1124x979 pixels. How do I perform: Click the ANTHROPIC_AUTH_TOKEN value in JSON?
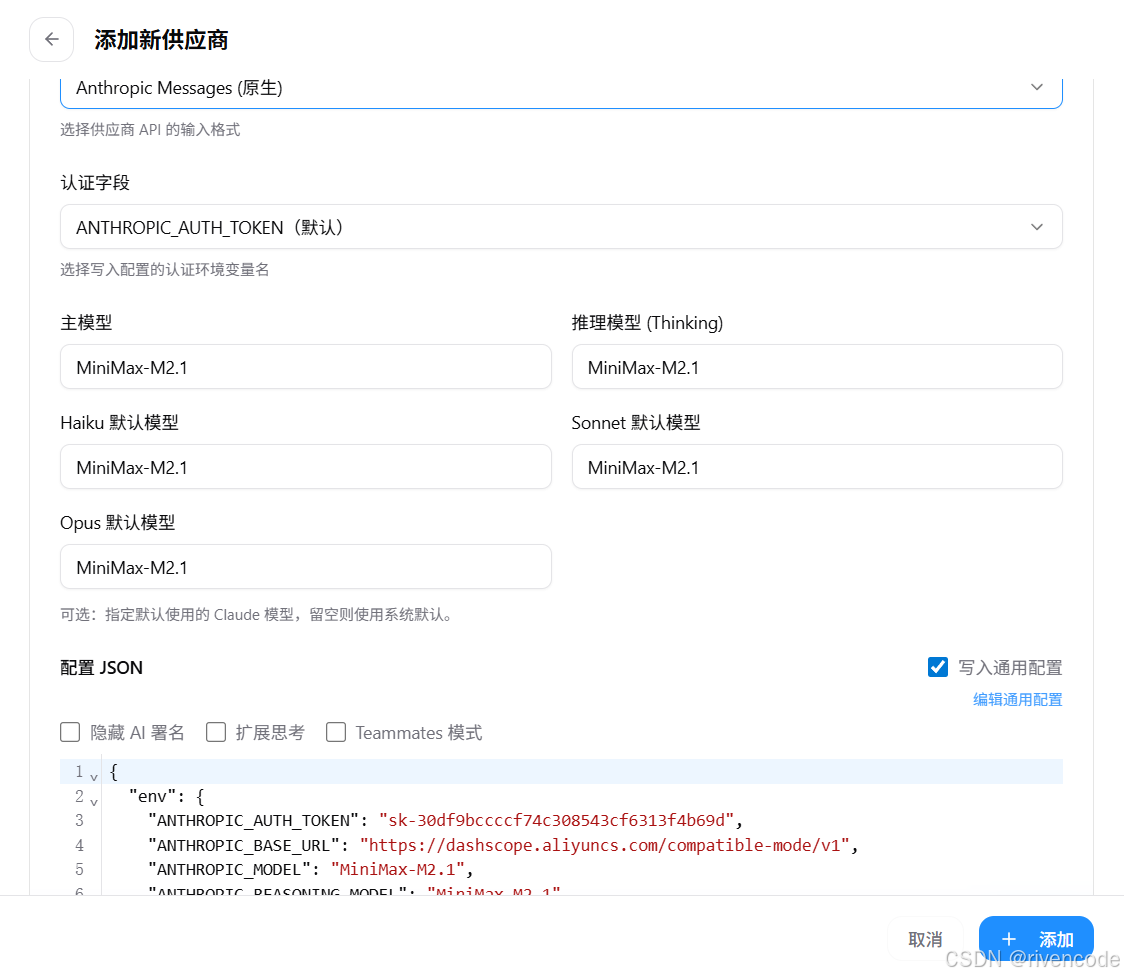click(556, 821)
